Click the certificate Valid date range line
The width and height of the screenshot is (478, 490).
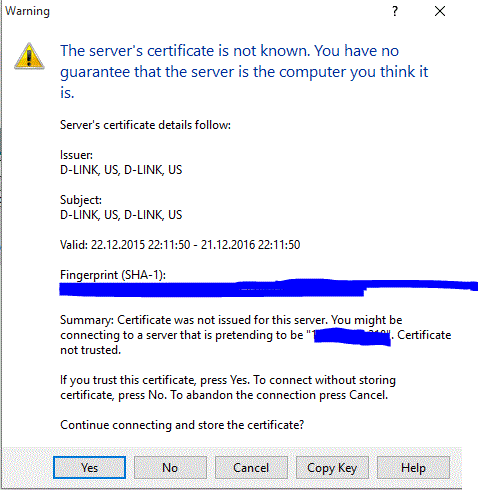pos(180,245)
